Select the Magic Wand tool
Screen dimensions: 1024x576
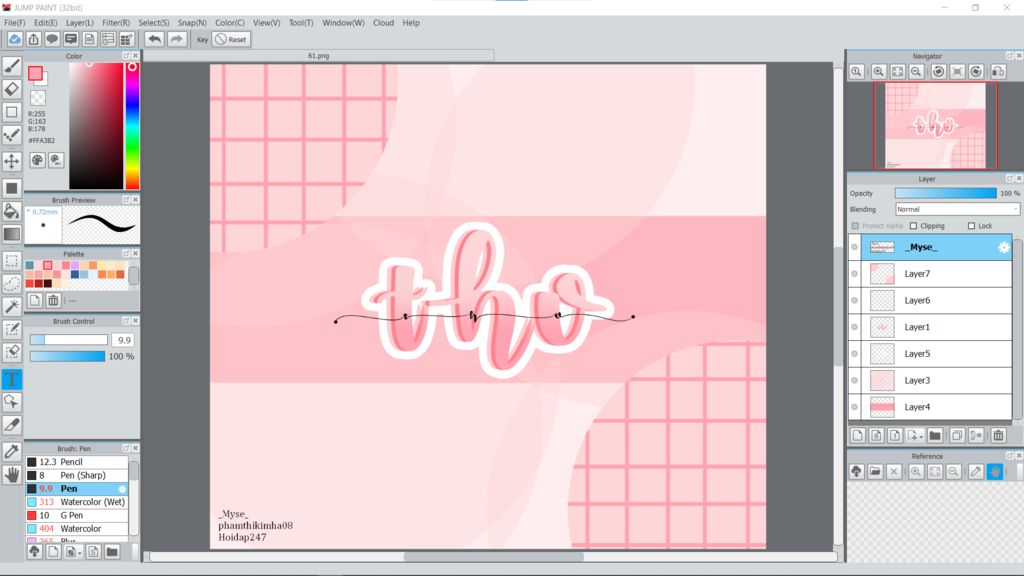(x=12, y=306)
